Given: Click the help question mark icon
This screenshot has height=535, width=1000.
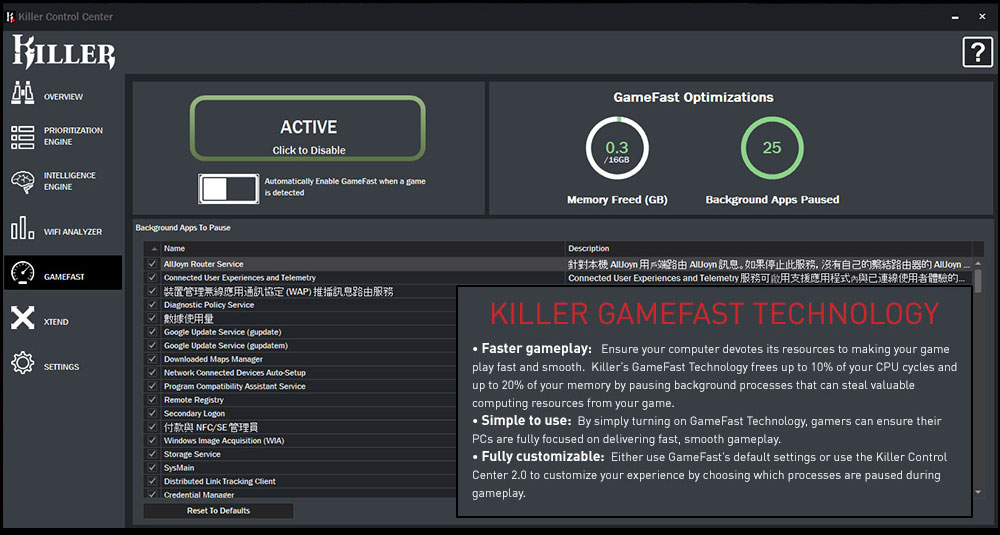Looking at the screenshot, I should pos(978,52).
